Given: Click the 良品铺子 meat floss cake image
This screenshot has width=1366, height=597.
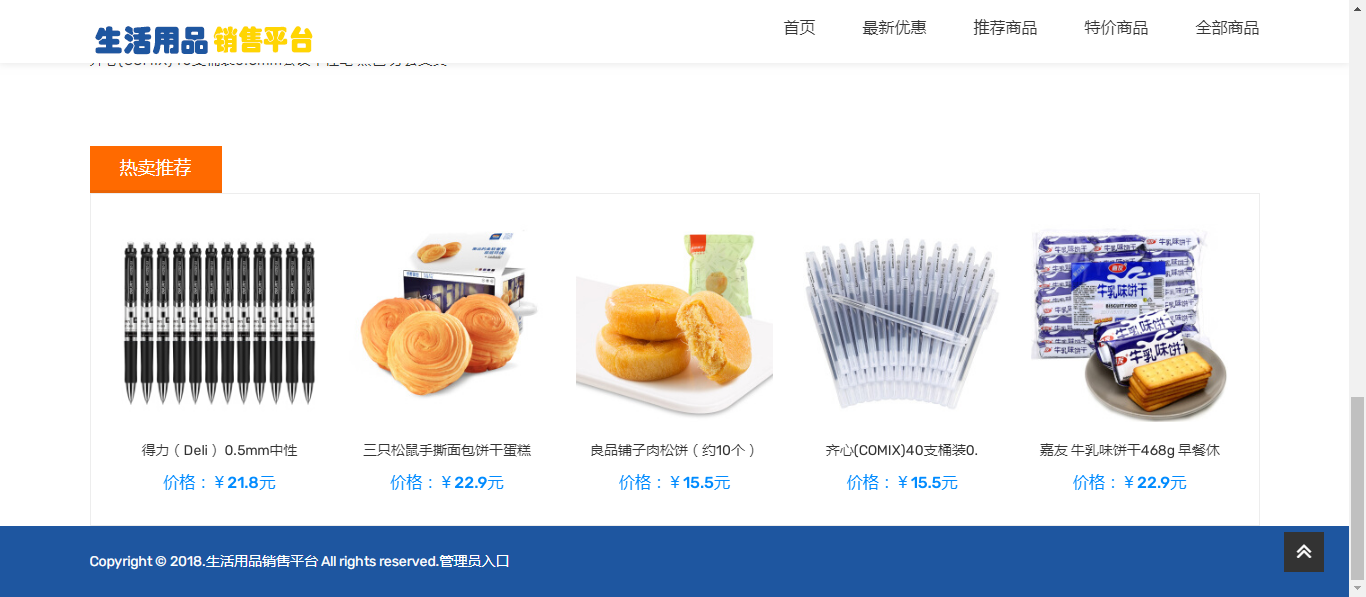Looking at the screenshot, I should tap(674, 322).
